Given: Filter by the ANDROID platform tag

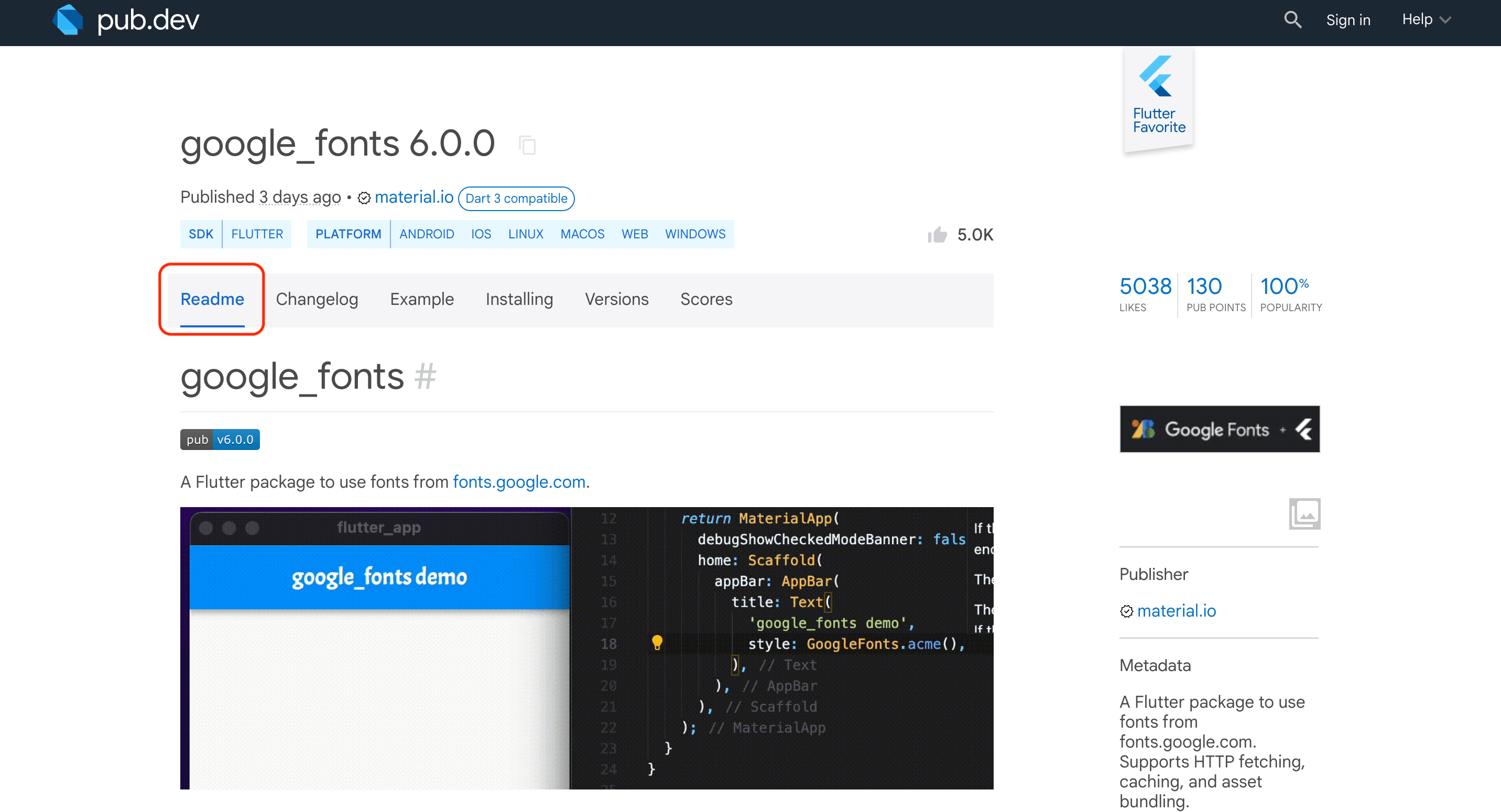Looking at the screenshot, I should (427, 234).
